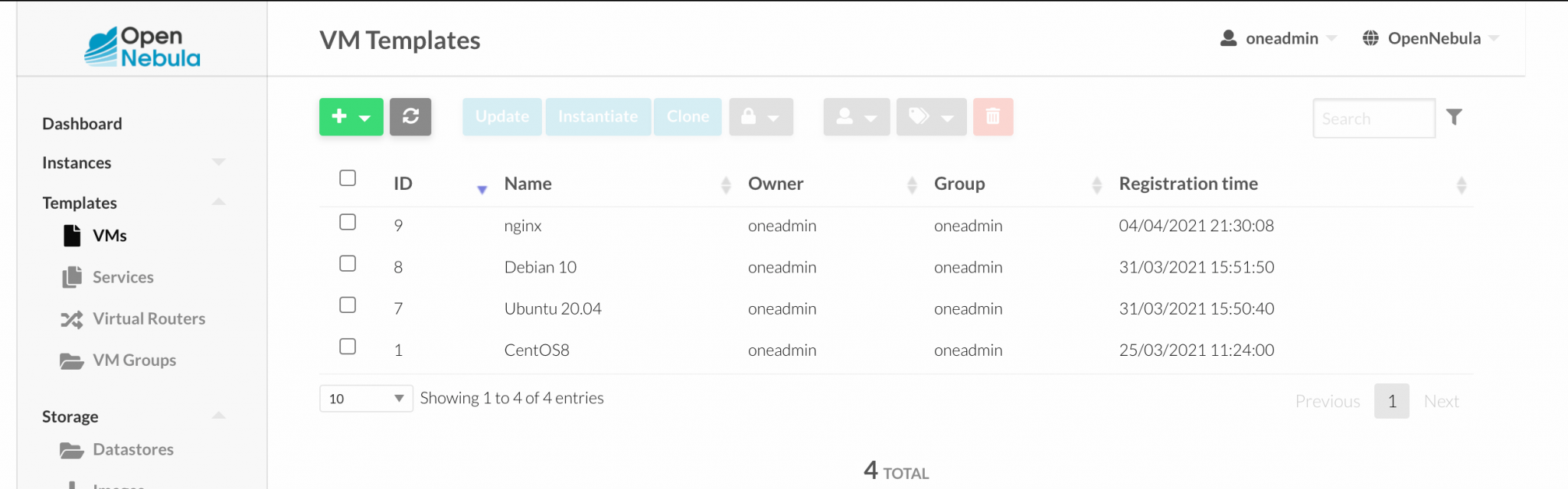The width and height of the screenshot is (1568, 489).
Task: Type in the Search templates field
Action: pos(1374,118)
